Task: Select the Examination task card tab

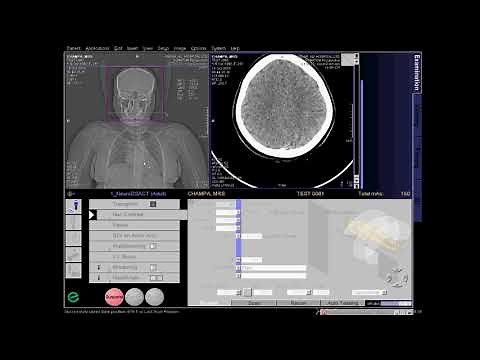Action: [417, 73]
